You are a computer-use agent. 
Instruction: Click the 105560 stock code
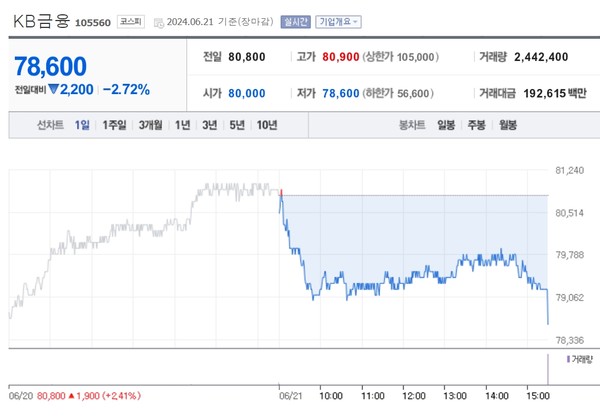[x=93, y=21]
